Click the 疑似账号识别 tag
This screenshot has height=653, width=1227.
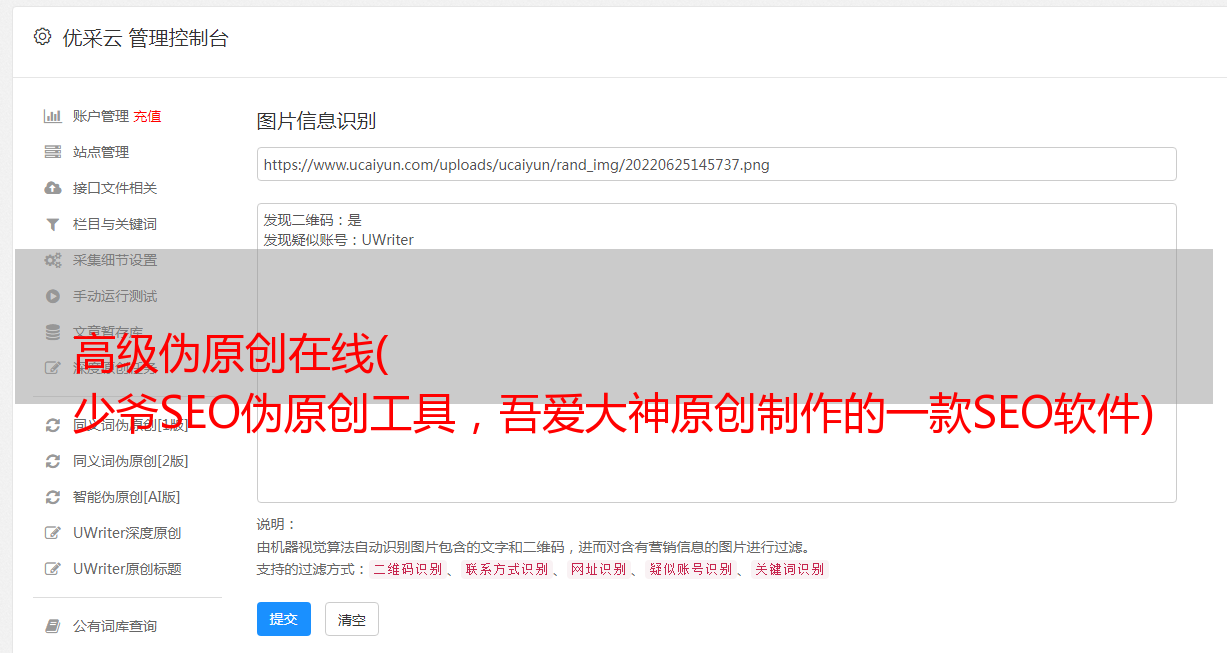point(691,569)
